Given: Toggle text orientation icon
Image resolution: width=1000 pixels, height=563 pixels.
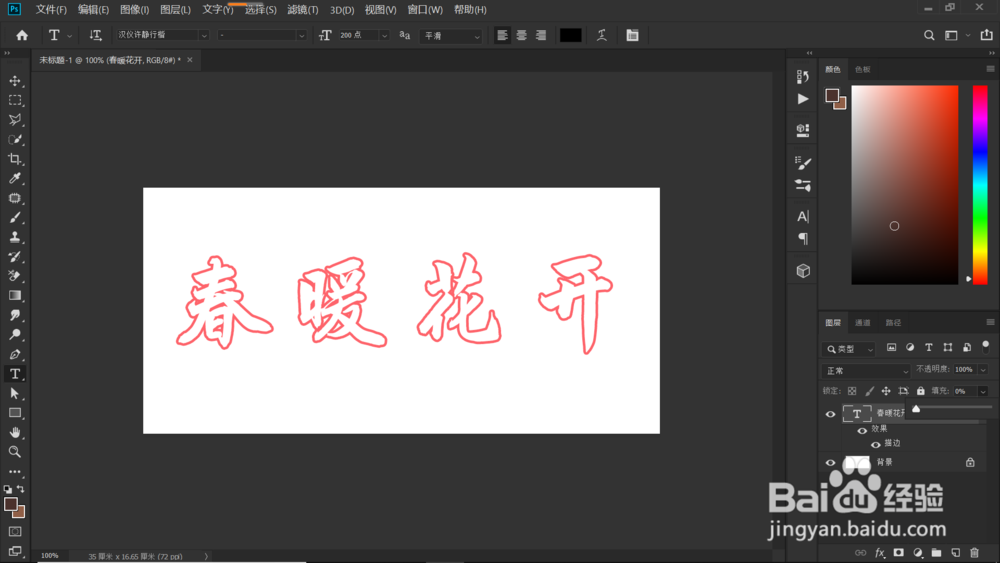Looking at the screenshot, I should click(x=95, y=35).
